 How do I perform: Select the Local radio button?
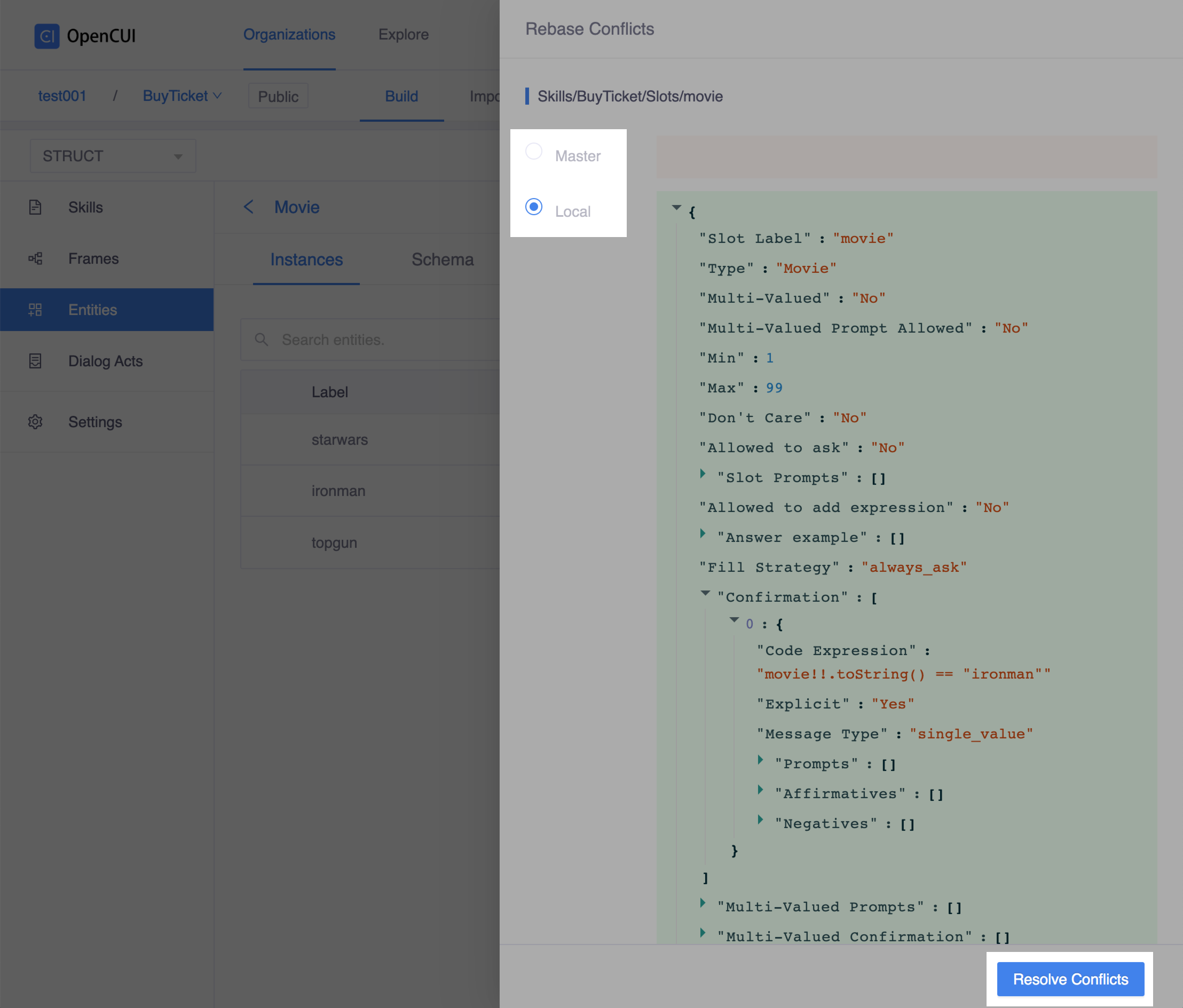pos(534,207)
